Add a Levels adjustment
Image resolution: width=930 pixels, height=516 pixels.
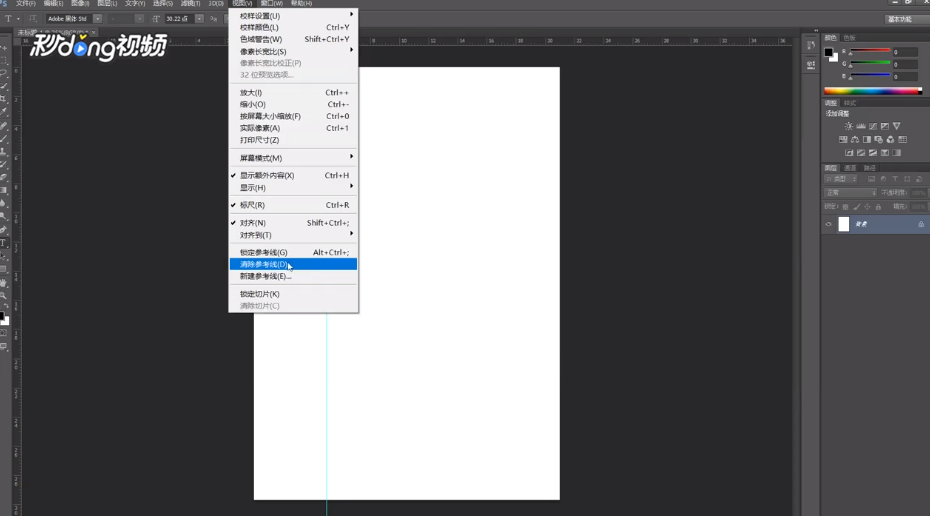(861, 126)
